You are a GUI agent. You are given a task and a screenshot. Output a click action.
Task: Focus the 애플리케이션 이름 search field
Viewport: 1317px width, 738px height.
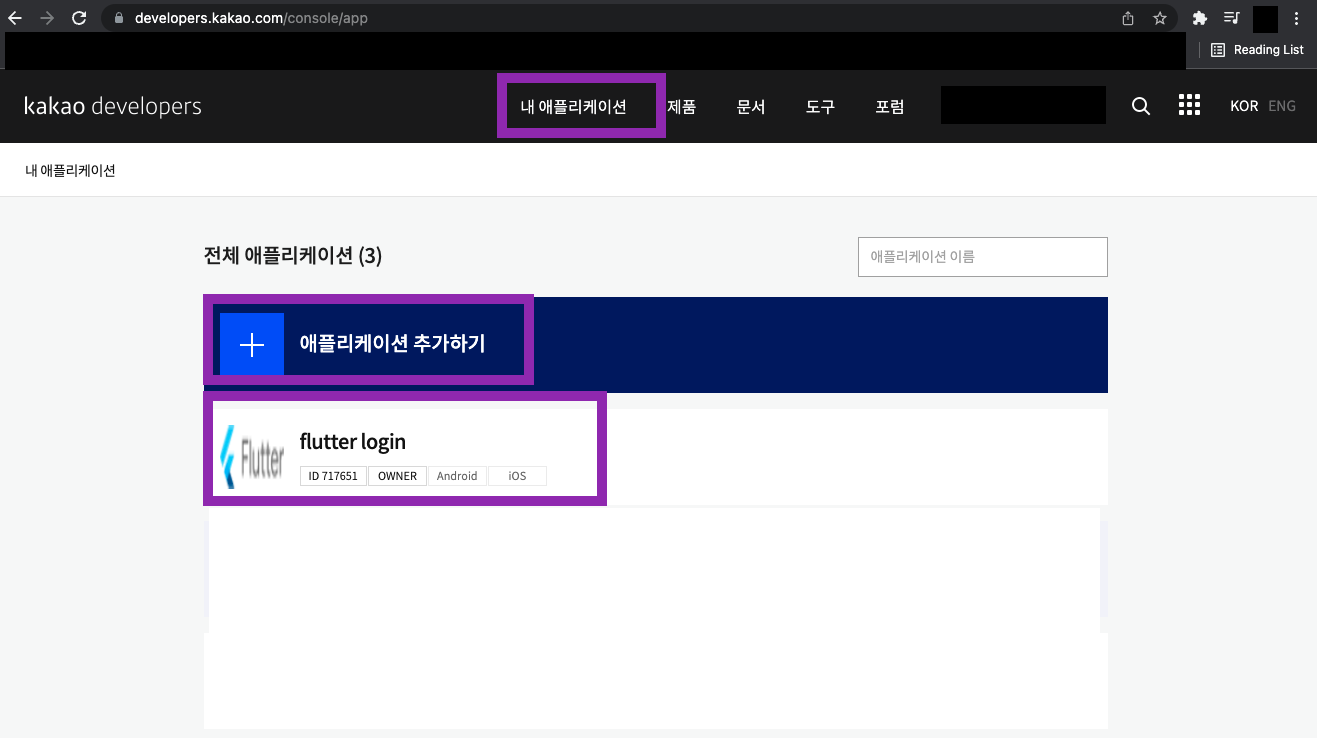(983, 257)
